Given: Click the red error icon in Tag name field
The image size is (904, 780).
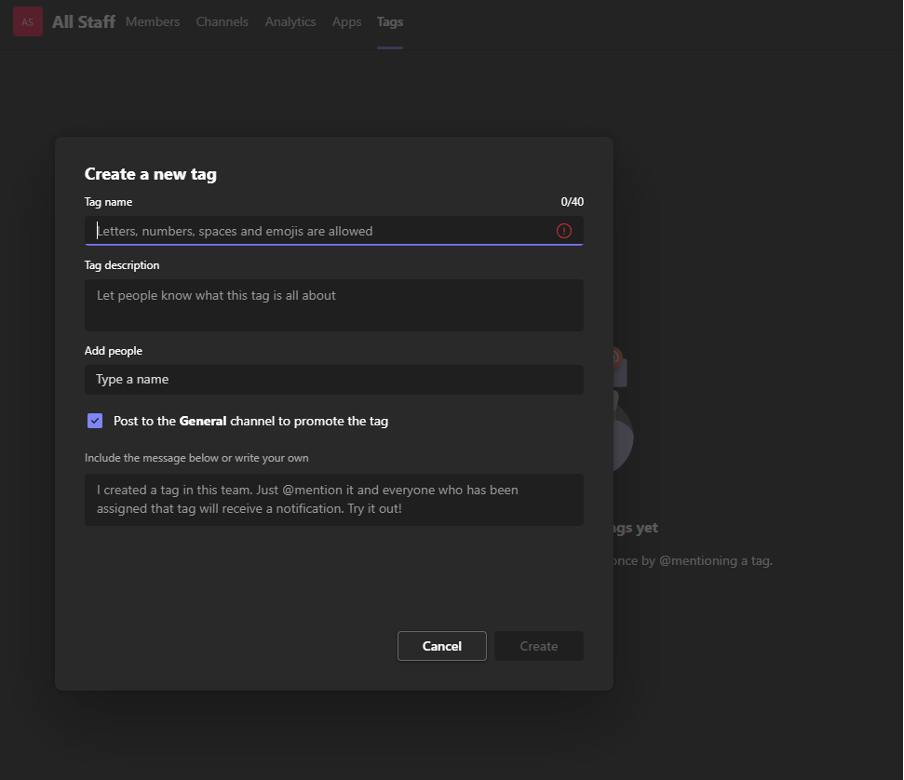Looking at the screenshot, I should tap(564, 231).
